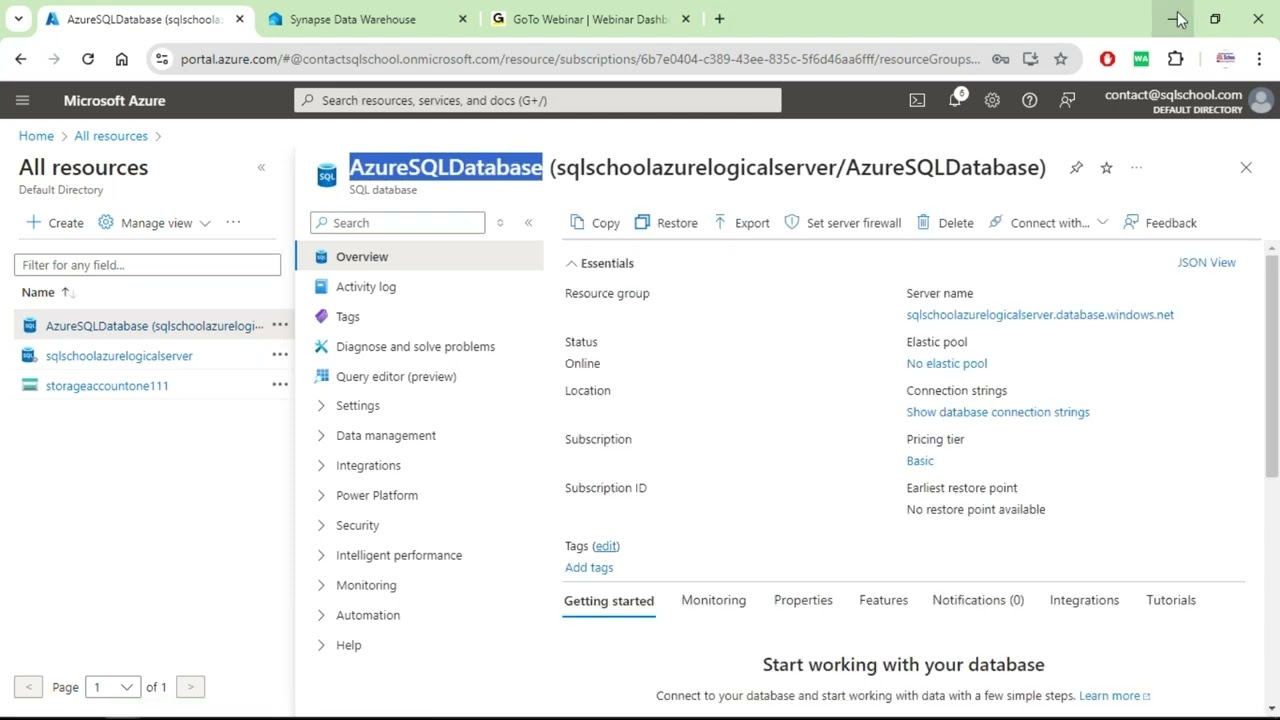Open Cloud Shell from the top bar

click(x=917, y=100)
